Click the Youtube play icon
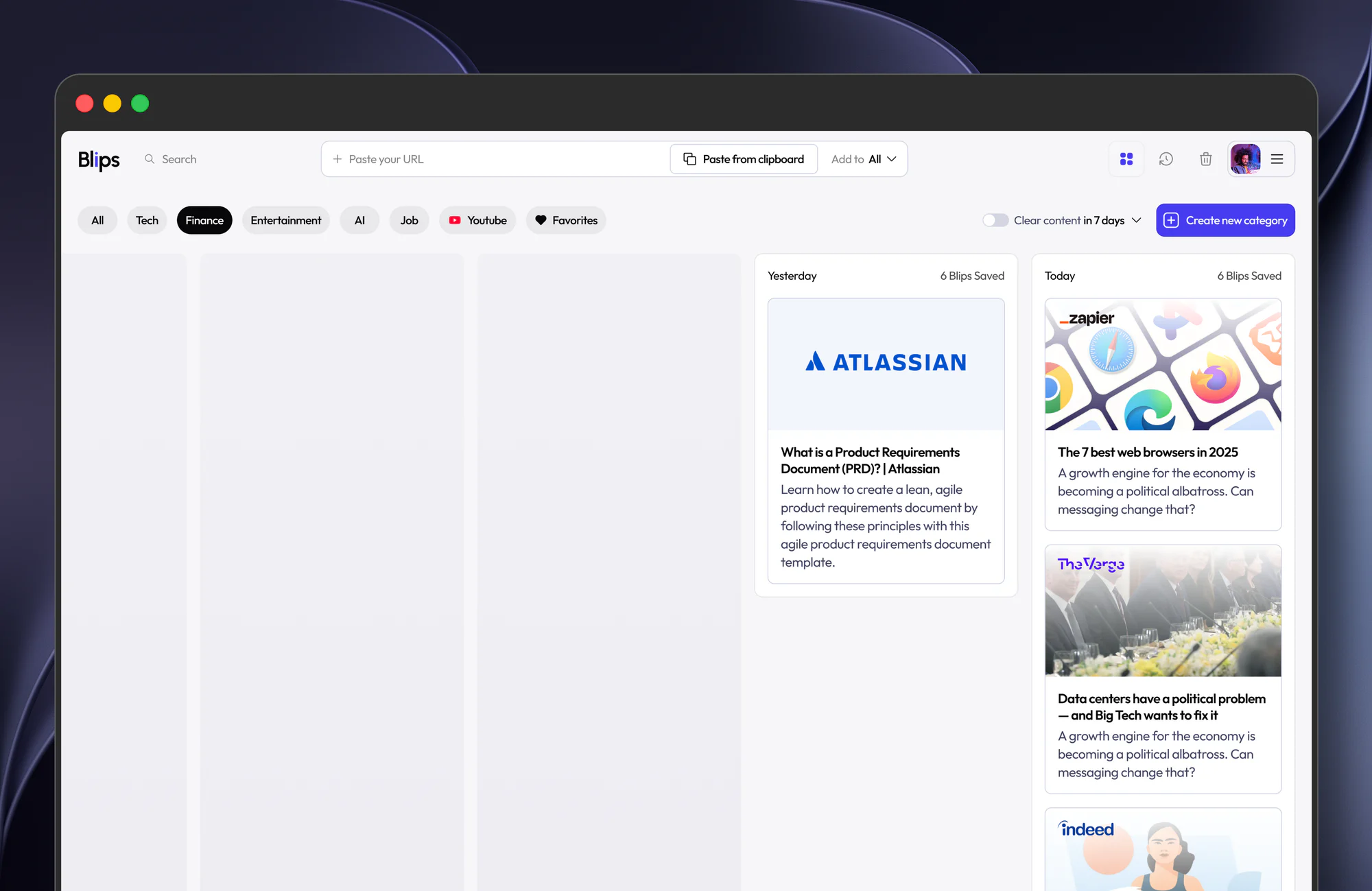Viewport: 1372px width, 891px height. 455,220
